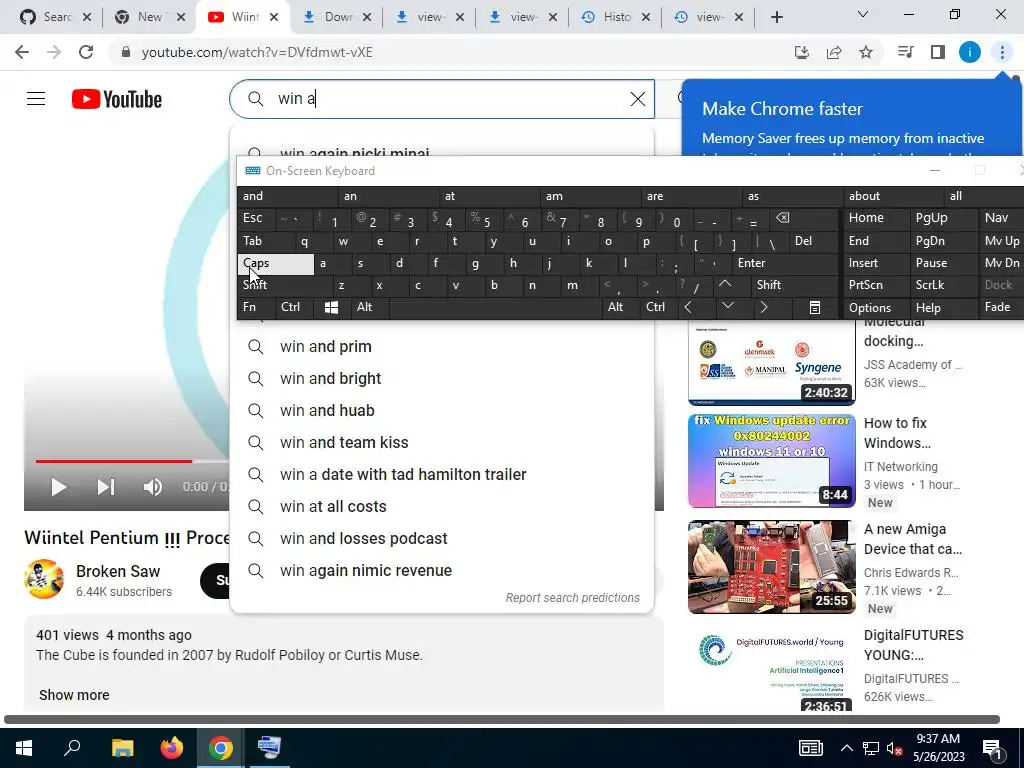Select suggestion 'win and prim'
The height and width of the screenshot is (768, 1024).
[x=441, y=347]
